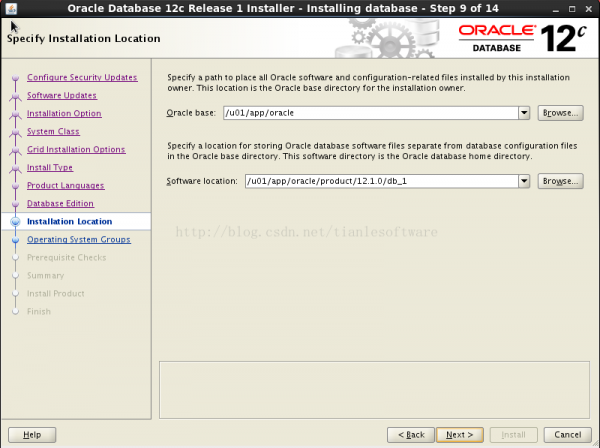Click step bullet beside Database Edition
The height and width of the screenshot is (448, 600).
(x=15, y=204)
